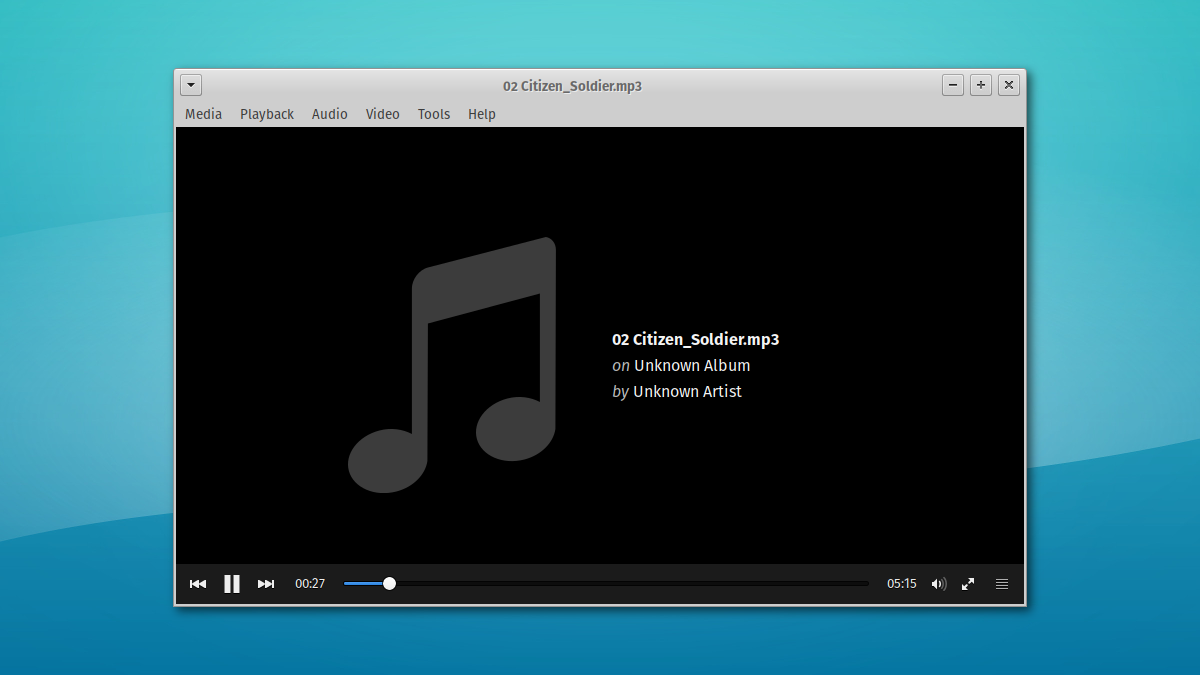Toggle fullscreen with the expand arrows icon
The image size is (1200, 675).
pos(968,583)
